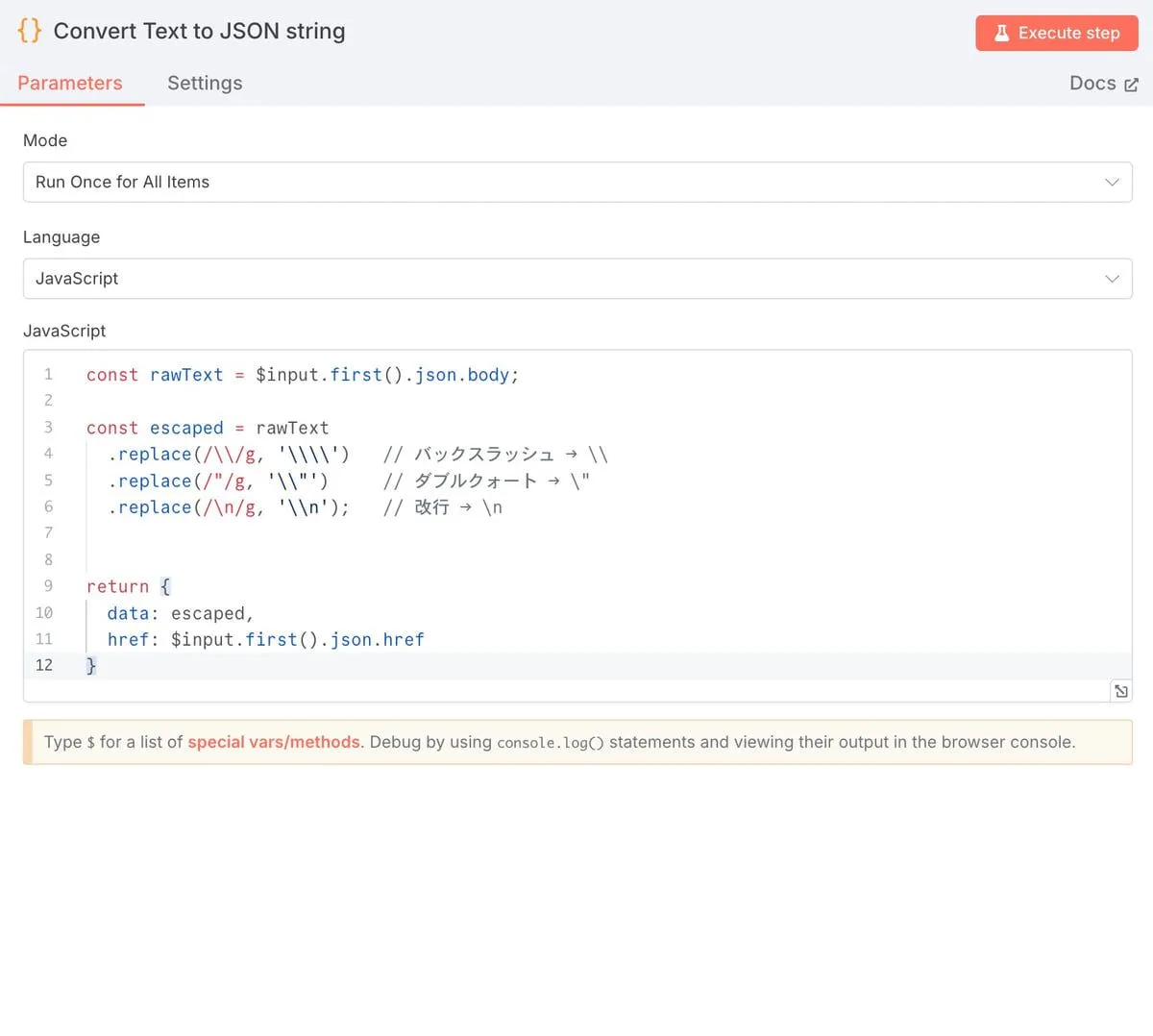Place cursor on line 1 rawText declaration

tap(186, 375)
